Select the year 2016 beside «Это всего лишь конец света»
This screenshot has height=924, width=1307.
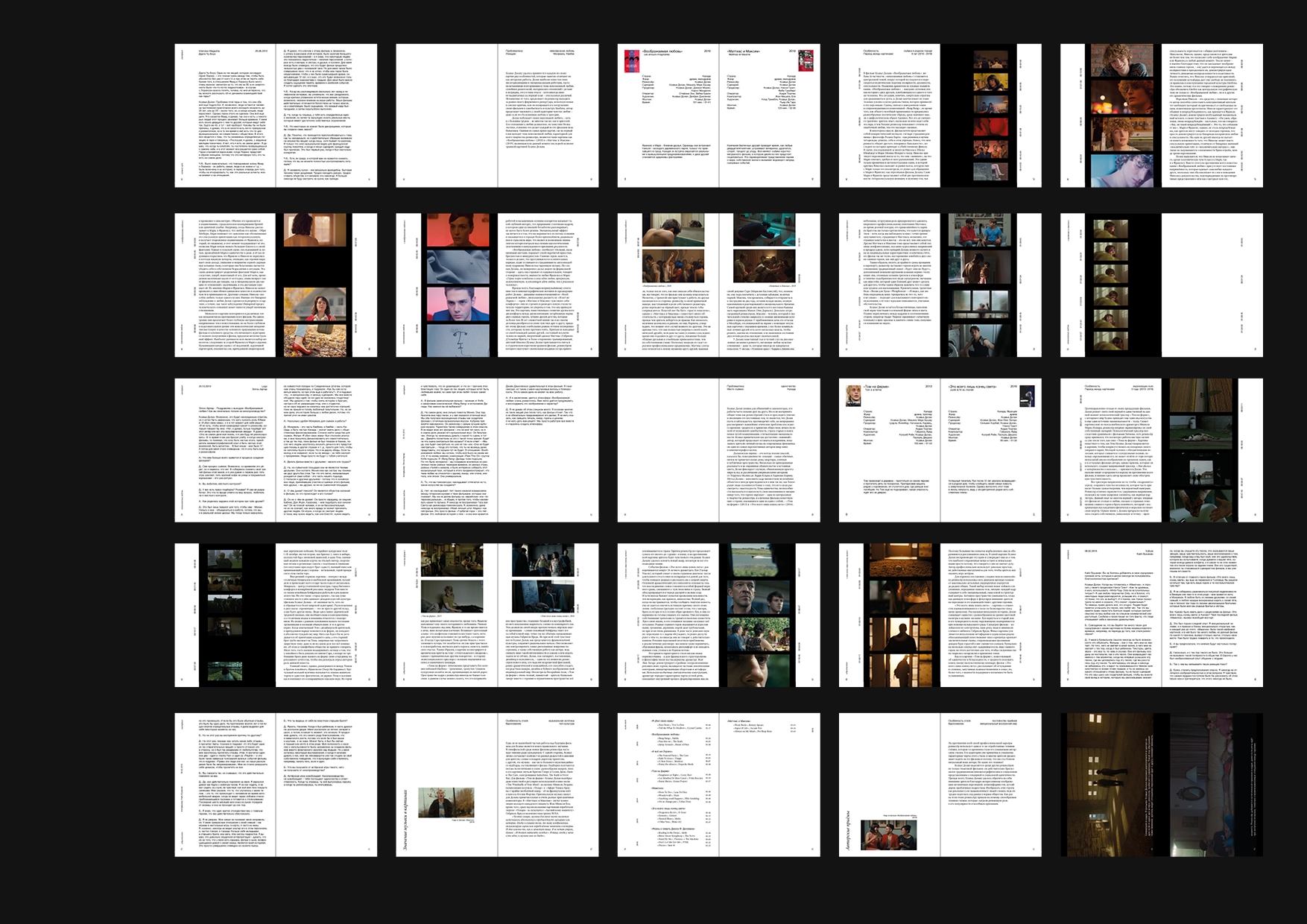point(1013,387)
